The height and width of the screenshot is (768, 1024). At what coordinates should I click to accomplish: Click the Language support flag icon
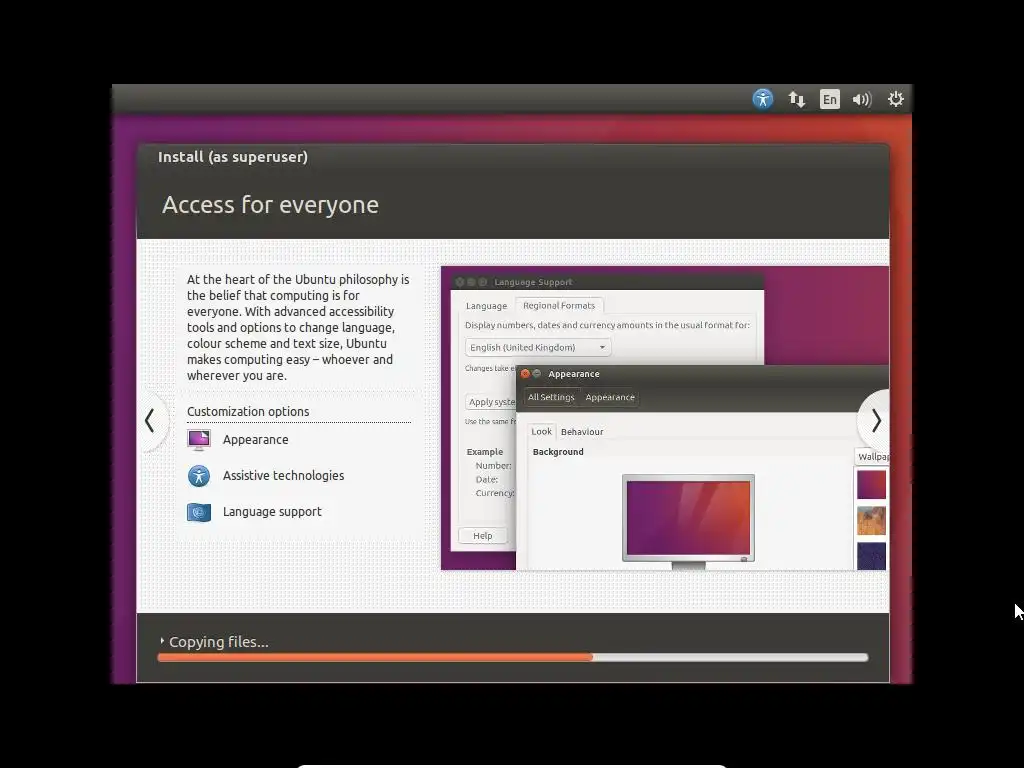[x=199, y=512]
